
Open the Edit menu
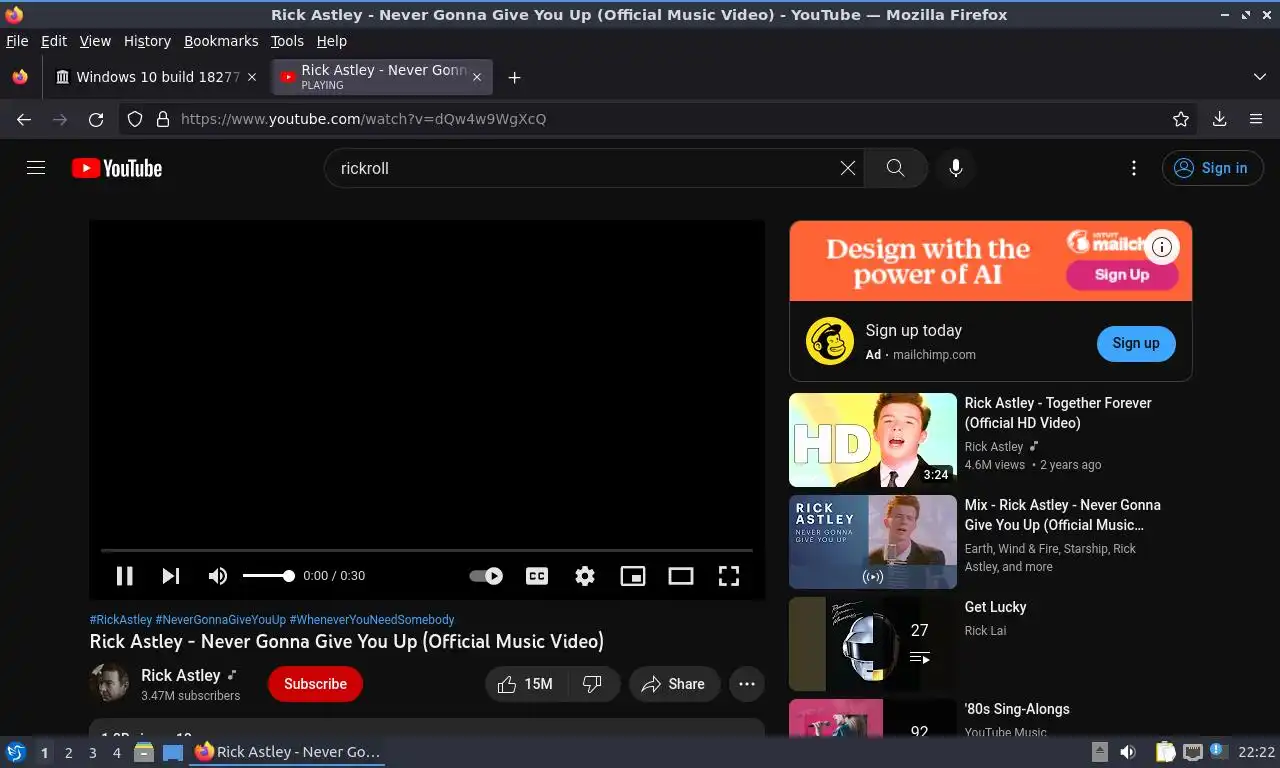[54, 41]
